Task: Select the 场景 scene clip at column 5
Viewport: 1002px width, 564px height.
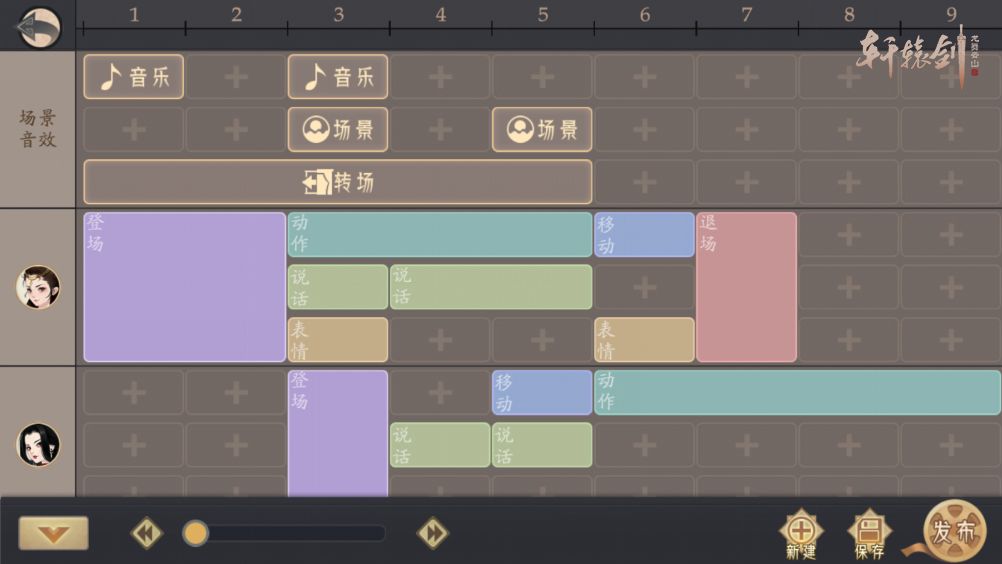Action: click(x=542, y=130)
